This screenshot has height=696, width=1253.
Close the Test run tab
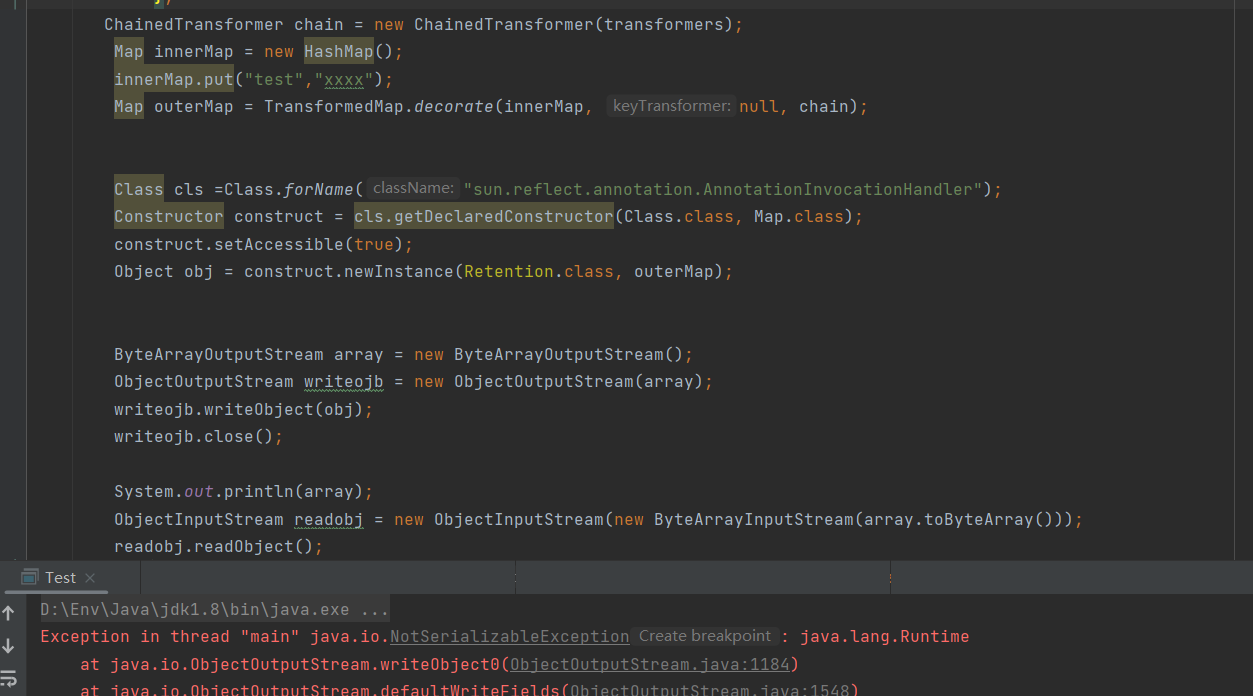coord(90,578)
